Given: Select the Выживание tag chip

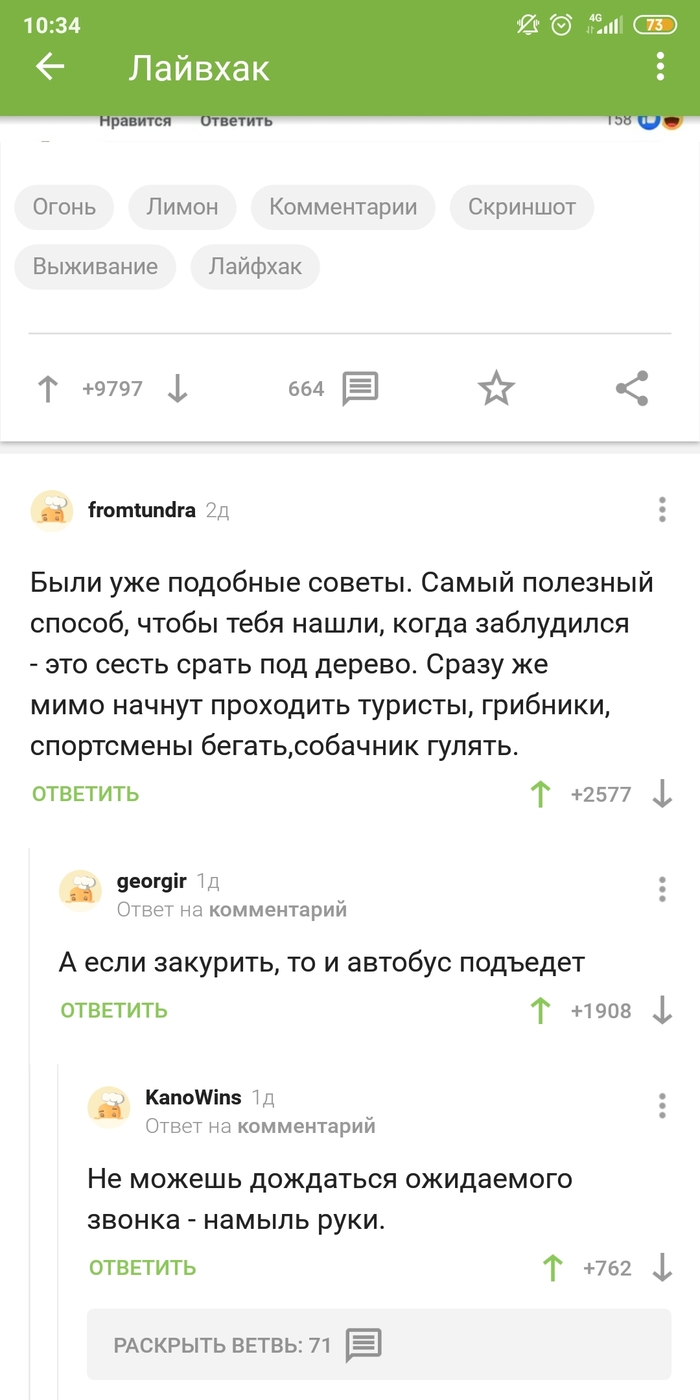Looking at the screenshot, I should [x=95, y=267].
